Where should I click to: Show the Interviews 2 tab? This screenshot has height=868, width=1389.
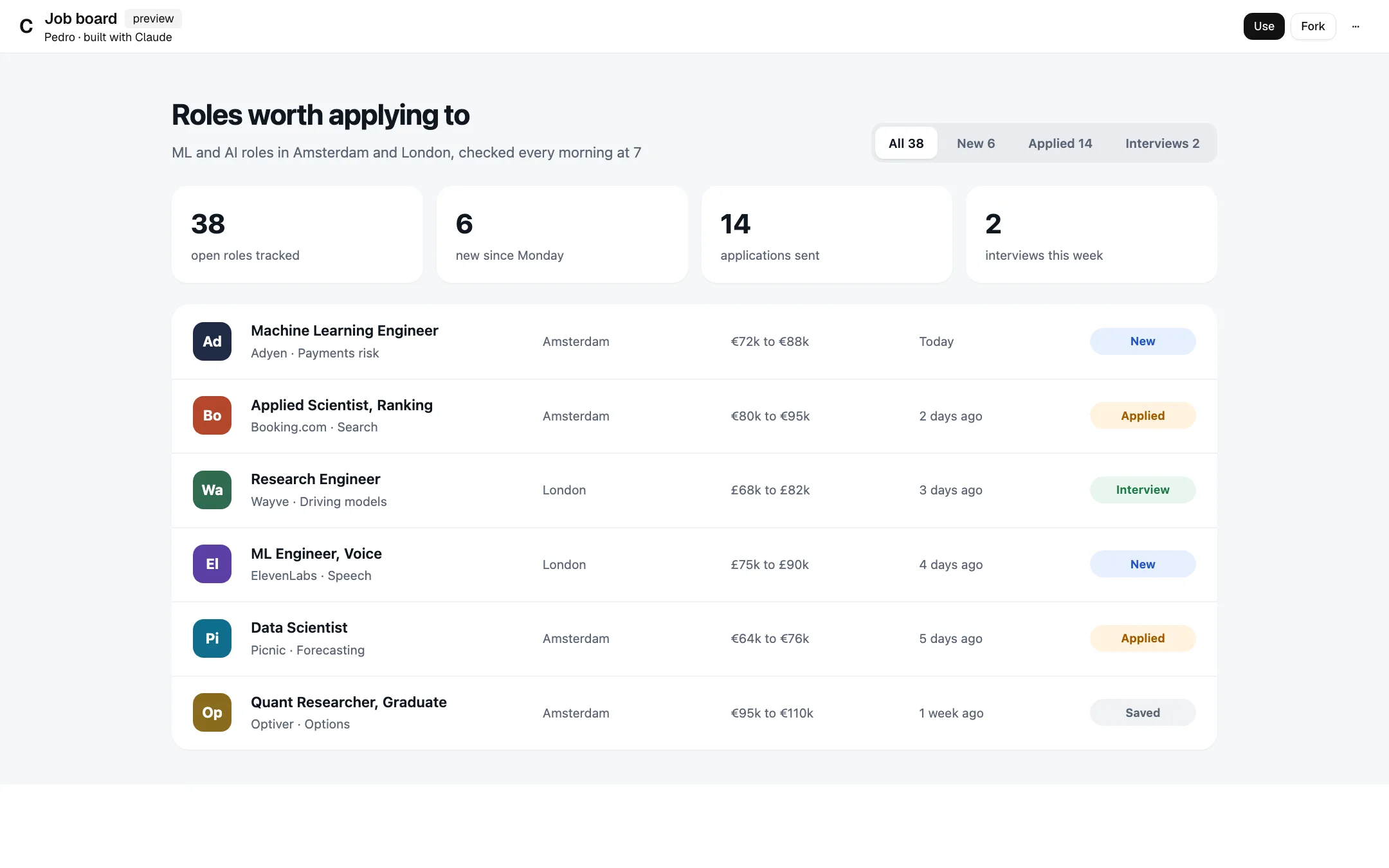click(x=1162, y=143)
